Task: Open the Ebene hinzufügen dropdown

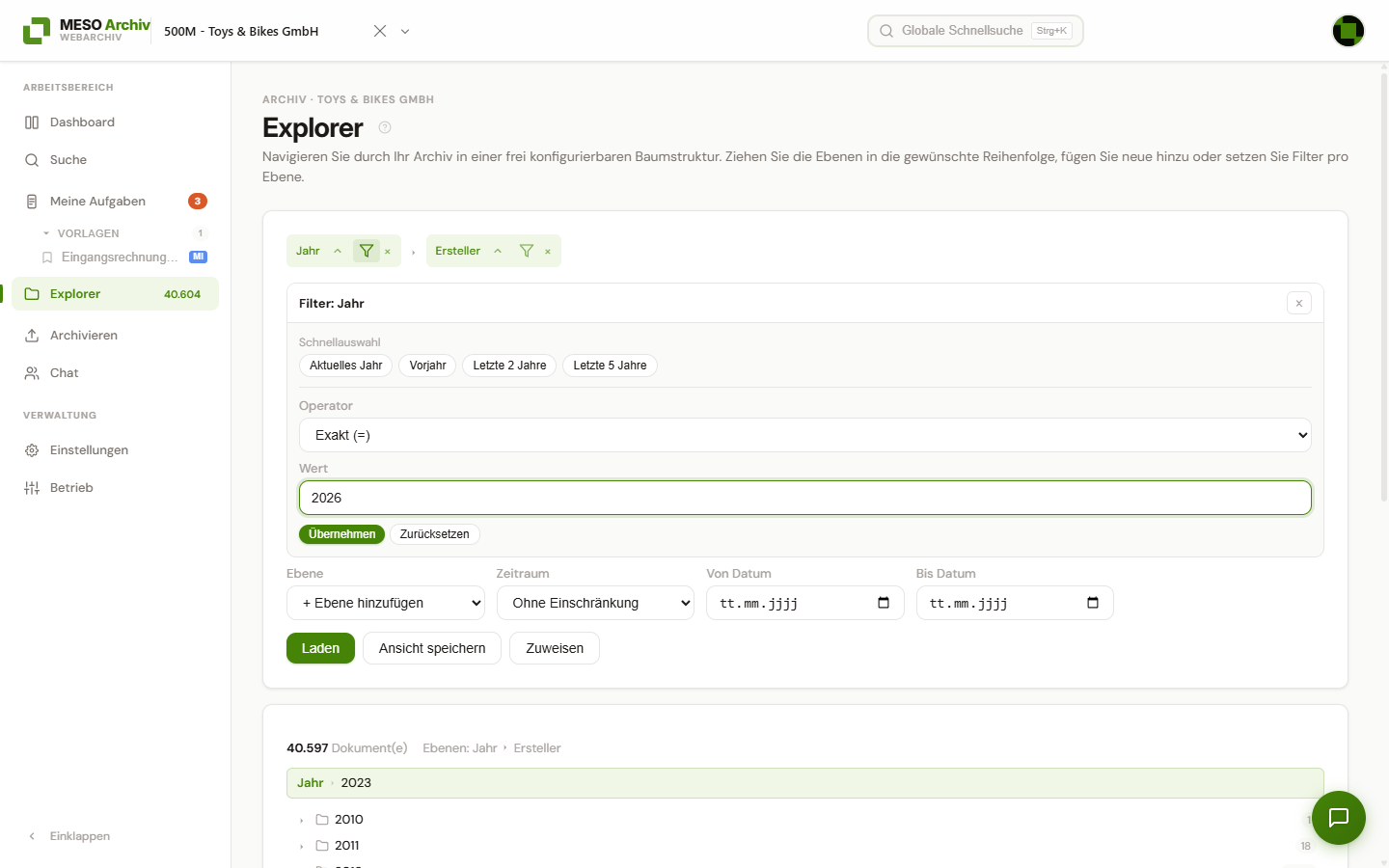Action: pyautogui.click(x=386, y=603)
